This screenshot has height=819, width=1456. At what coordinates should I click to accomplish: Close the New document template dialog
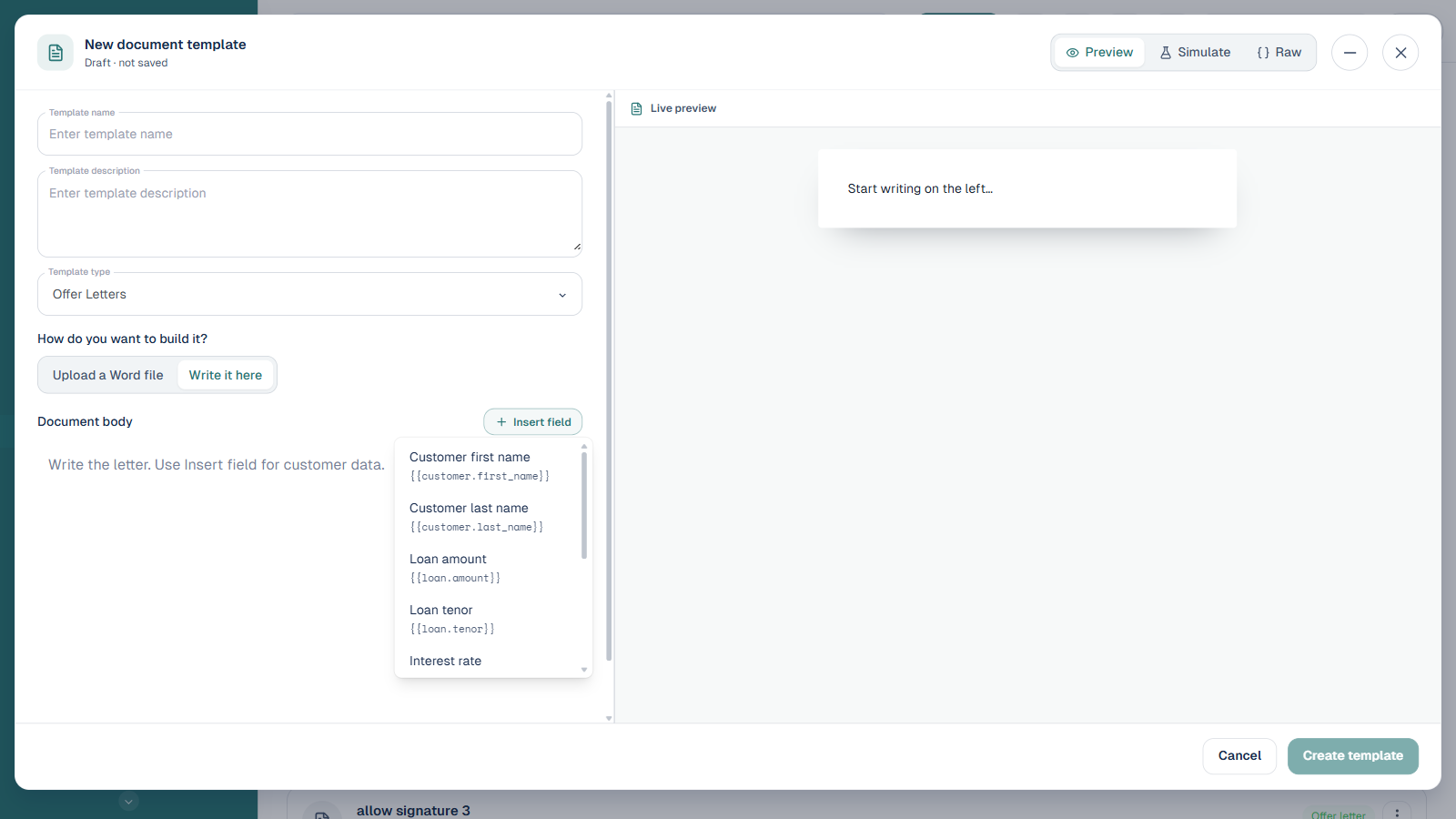(1400, 53)
